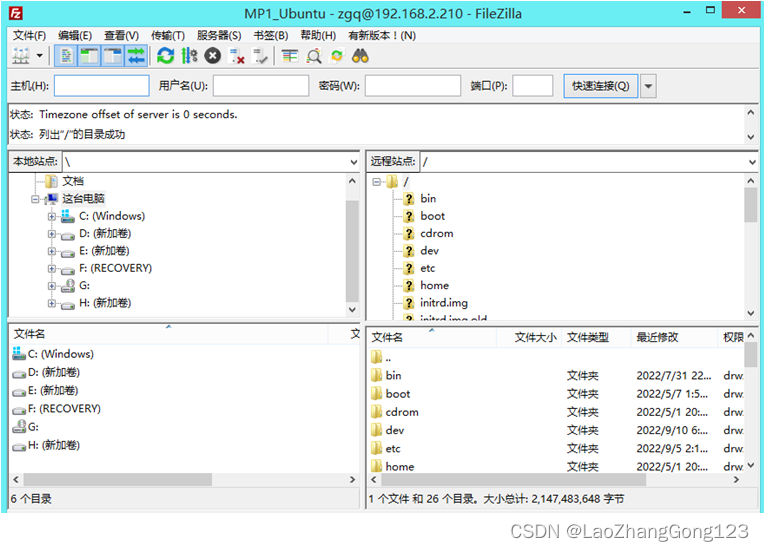764x551 pixels.
Task: Focus the 密码(W) password field
Action: point(413,86)
